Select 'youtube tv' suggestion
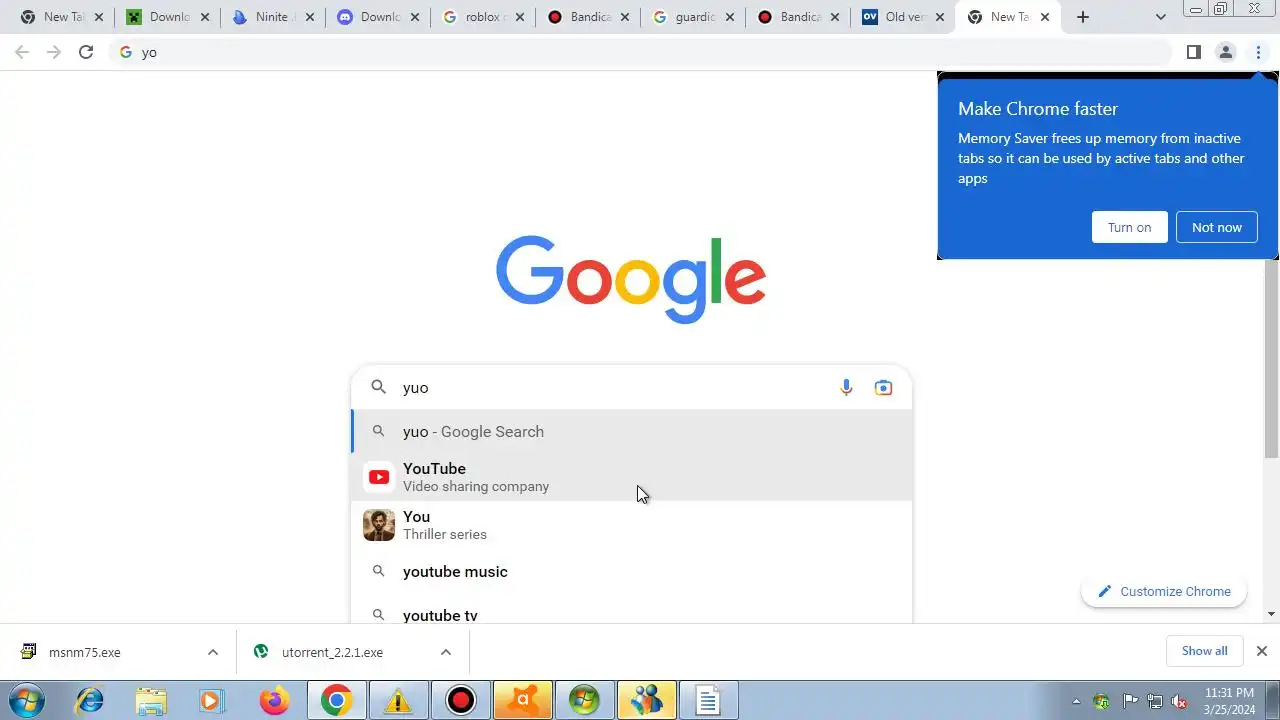Screen dimensions: 1280x720 [632, 612]
